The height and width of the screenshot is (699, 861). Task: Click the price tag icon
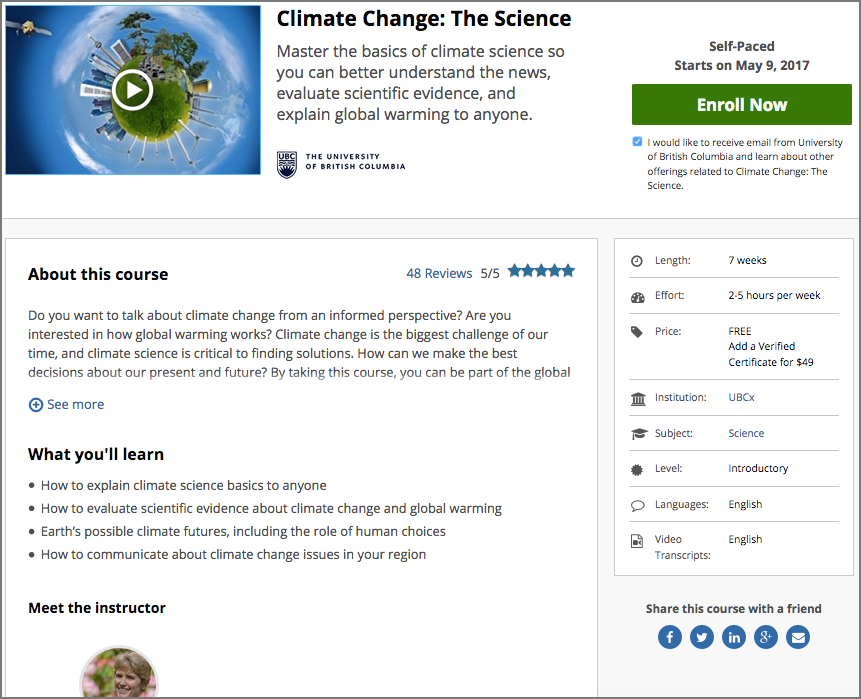(638, 332)
